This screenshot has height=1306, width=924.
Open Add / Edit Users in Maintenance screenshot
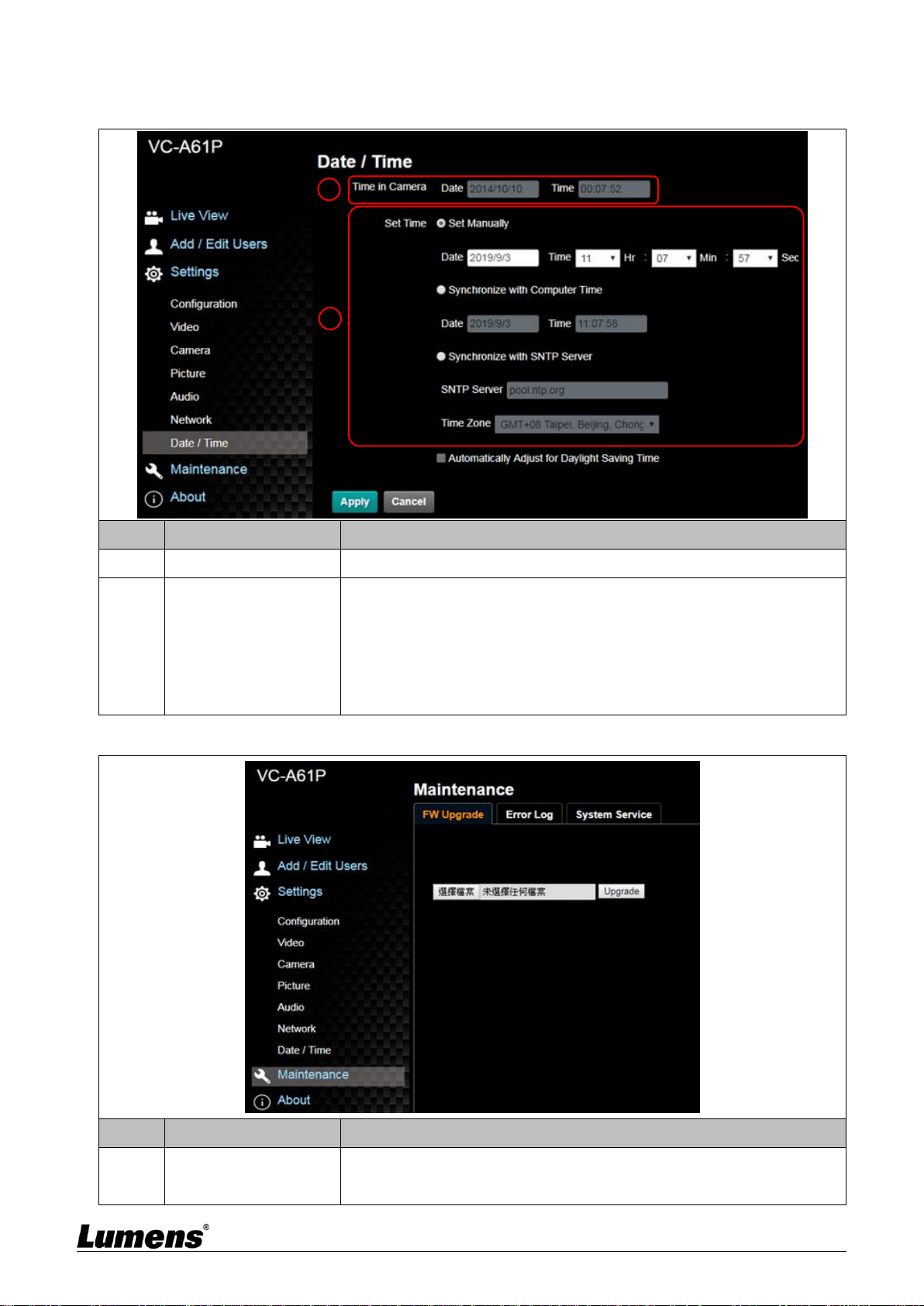tap(322, 866)
